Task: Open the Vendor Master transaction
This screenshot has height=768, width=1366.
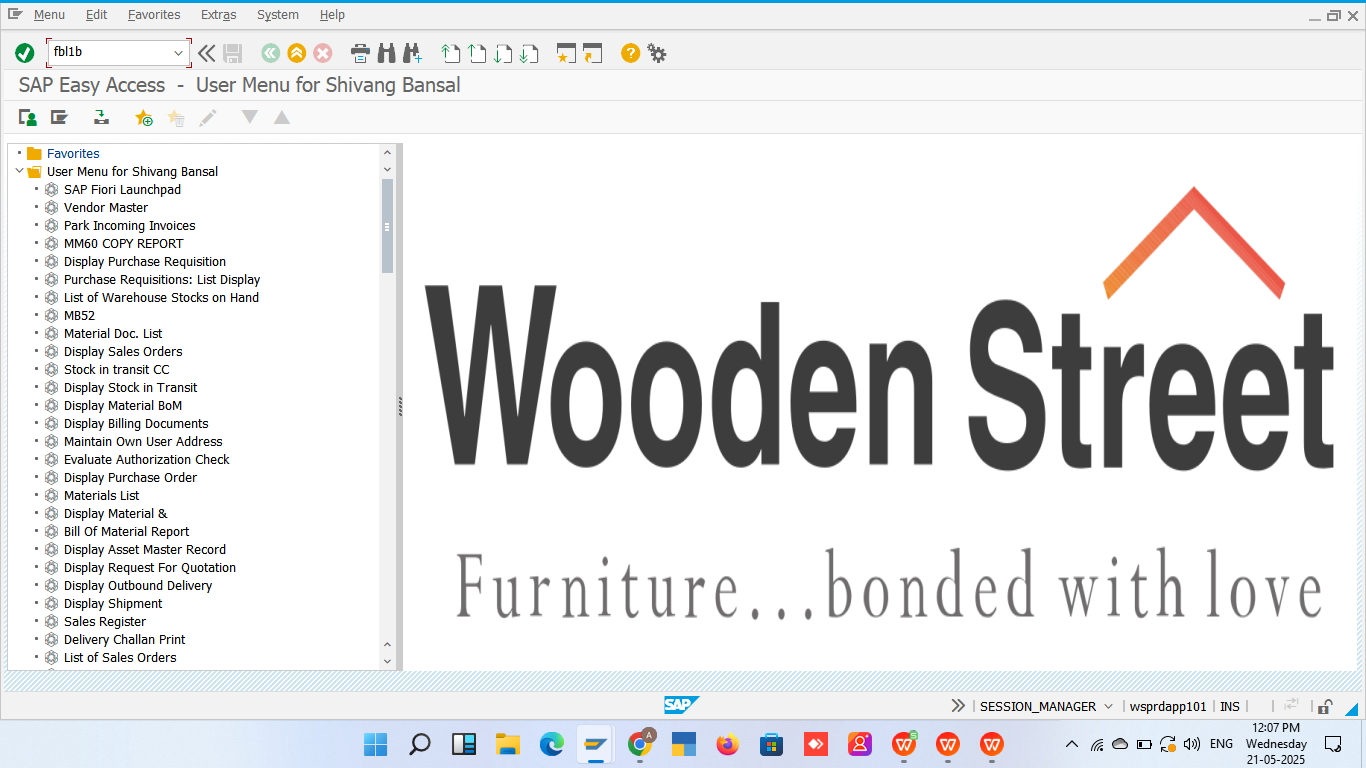Action: 105,208
